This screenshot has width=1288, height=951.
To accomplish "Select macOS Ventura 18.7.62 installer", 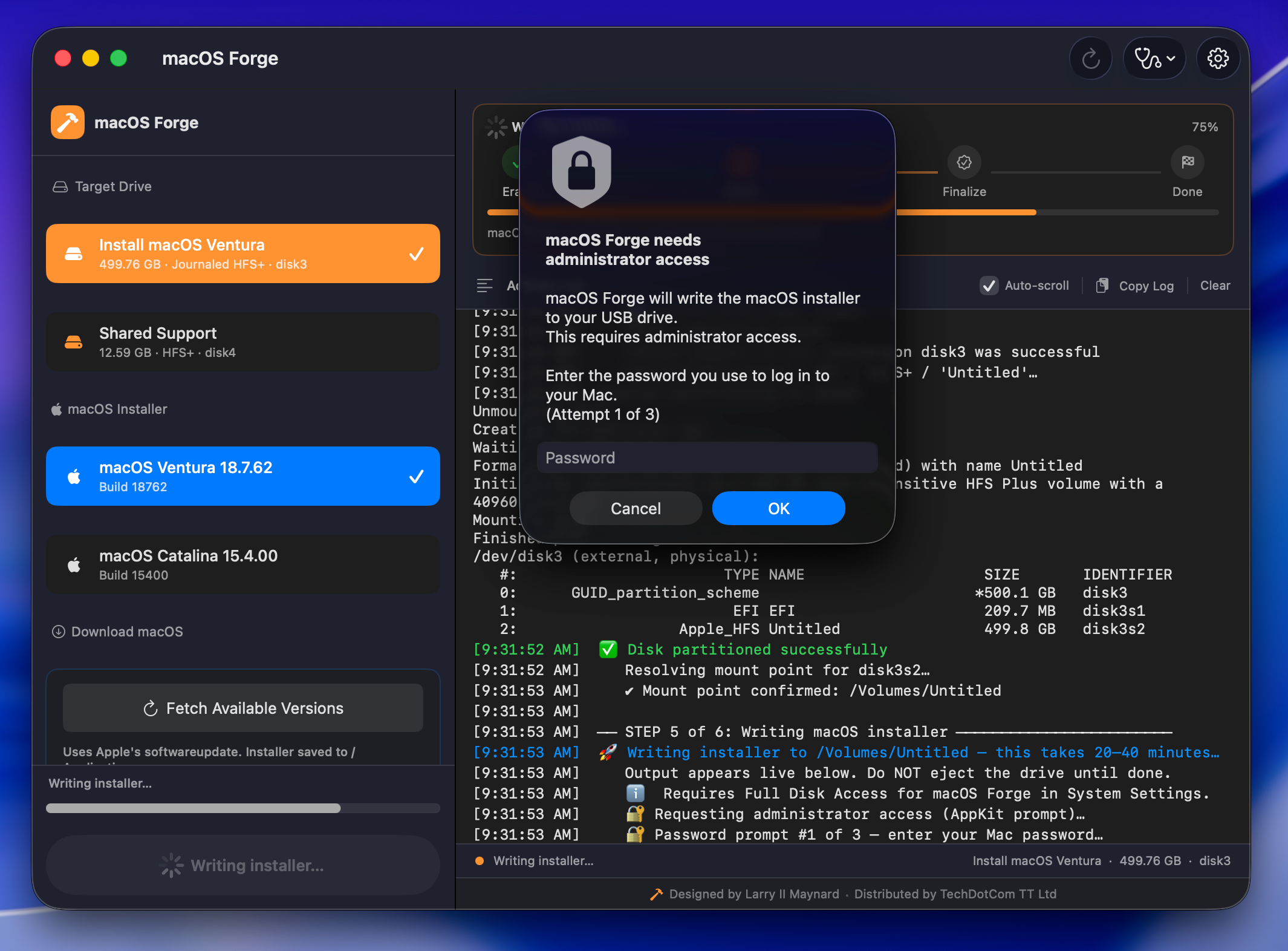I will pos(243,476).
